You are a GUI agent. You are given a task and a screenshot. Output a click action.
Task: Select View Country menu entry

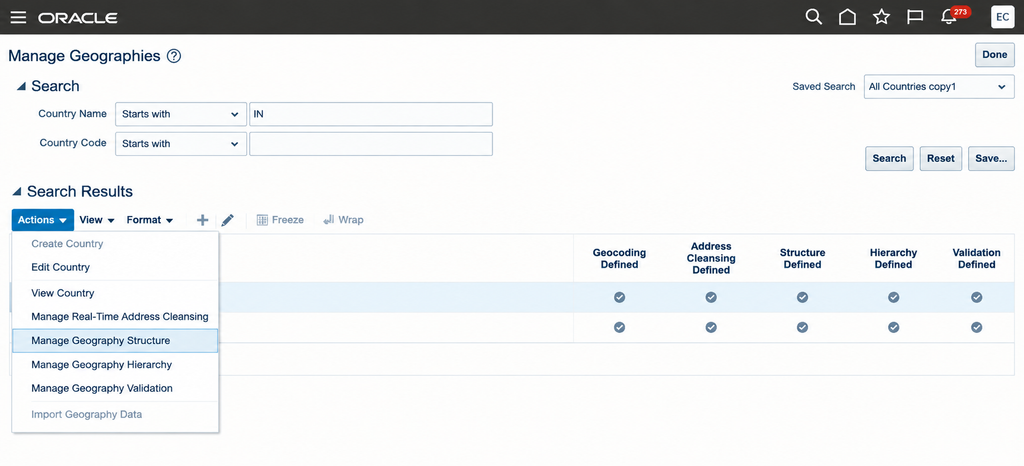click(x=115, y=293)
